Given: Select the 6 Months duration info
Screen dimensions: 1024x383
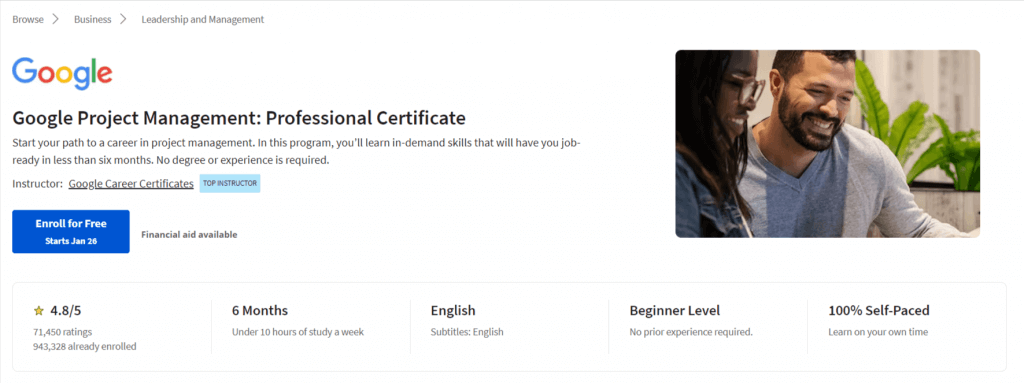Looking at the screenshot, I should [x=298, y=320].
